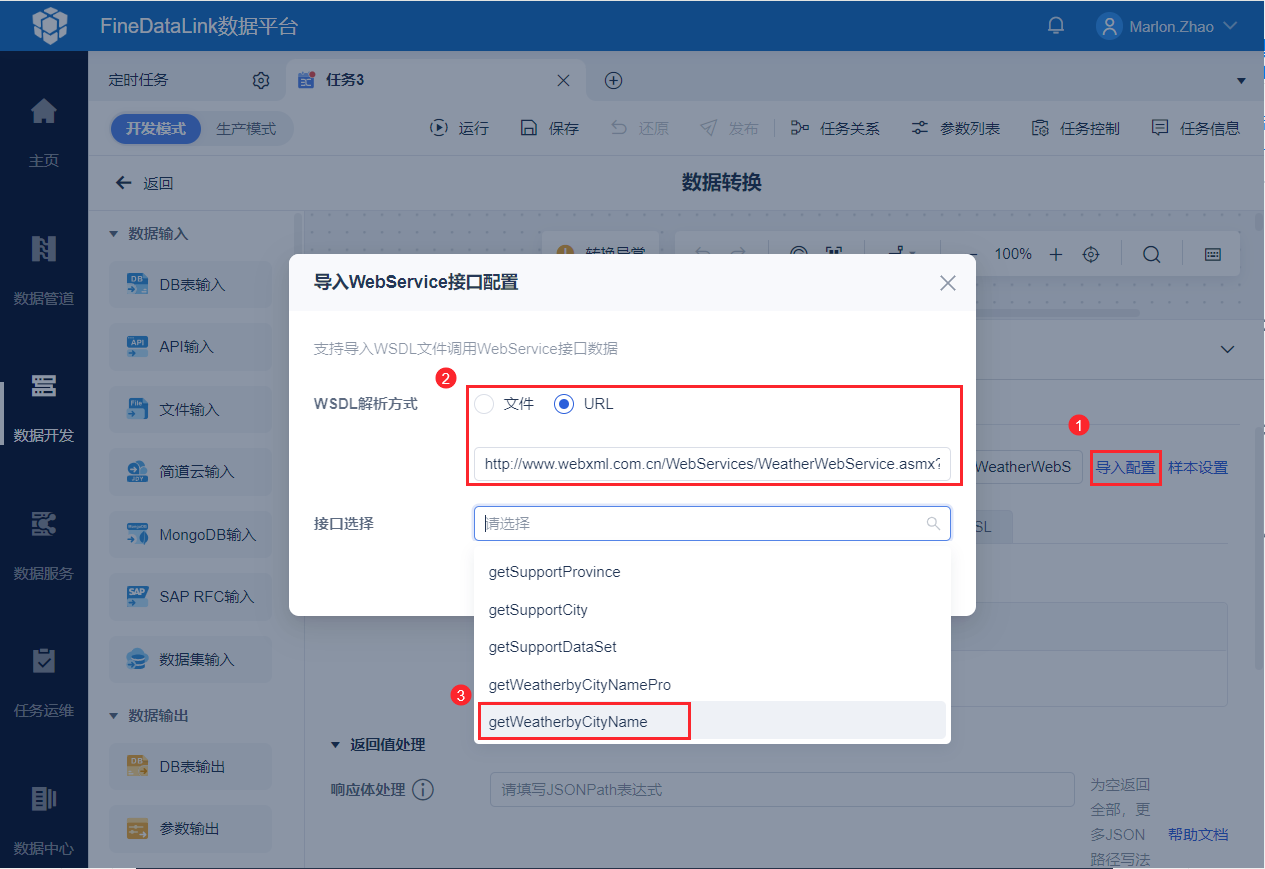Open 参数列表
Screen dimensions: 1265x869
[x=955, y=128]
